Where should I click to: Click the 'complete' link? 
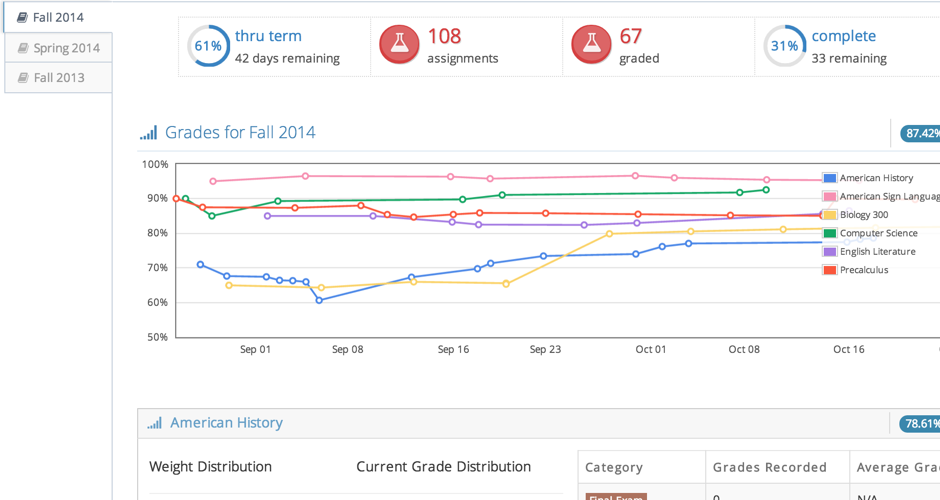click(843, 36)
